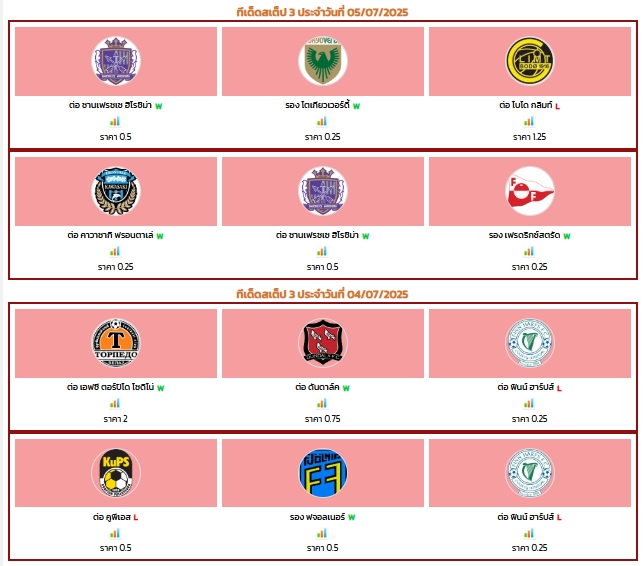Open the Kawasaki Frontale club crest
This screenshot has width=643, height=566.
pyautogui.click(x=116, y=191)
